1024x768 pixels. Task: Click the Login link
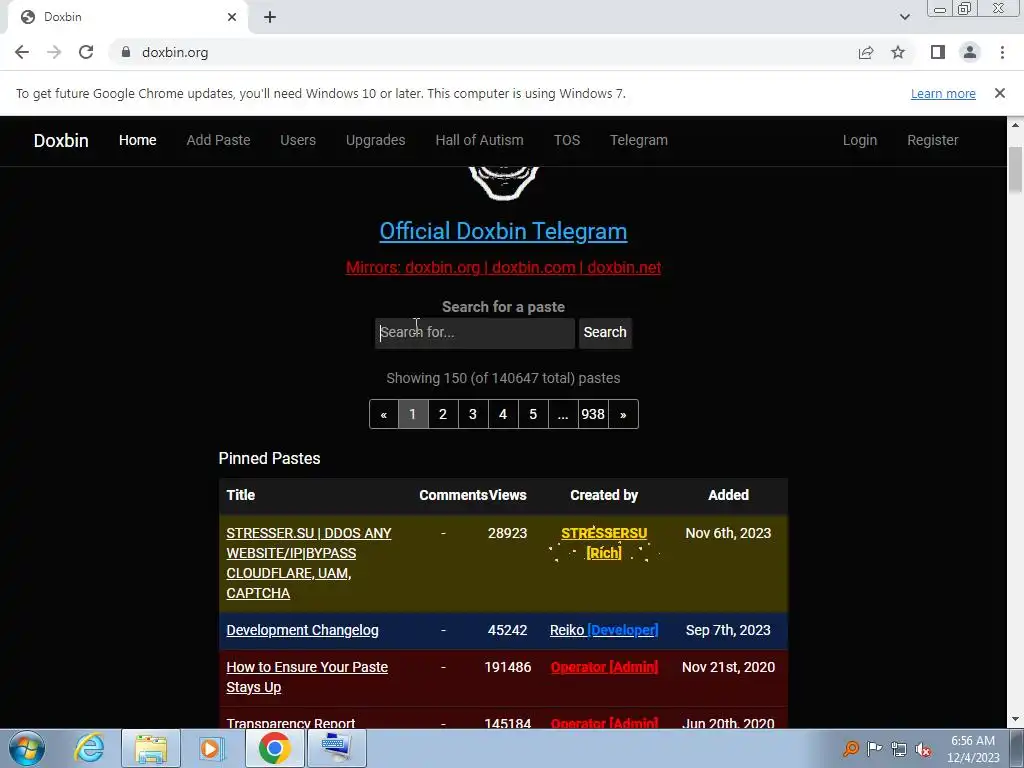(x=859, y=140)
